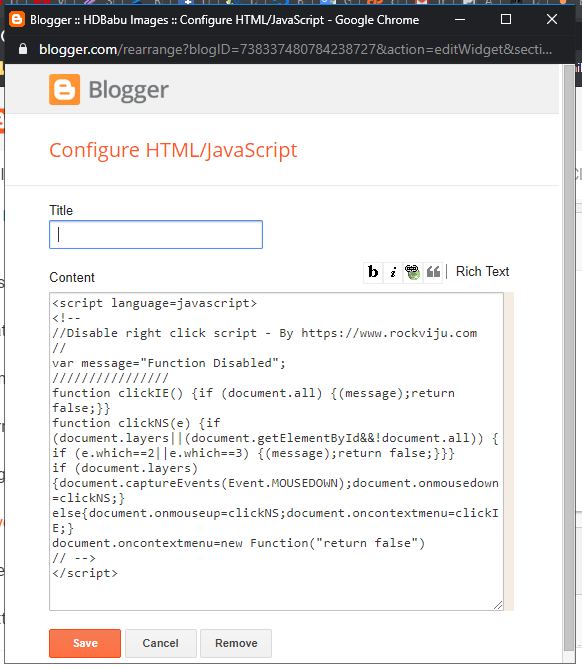Click the line 'var message="Function Disabled";'
This screenshot has height=668, width=582.
pos(169,363)
